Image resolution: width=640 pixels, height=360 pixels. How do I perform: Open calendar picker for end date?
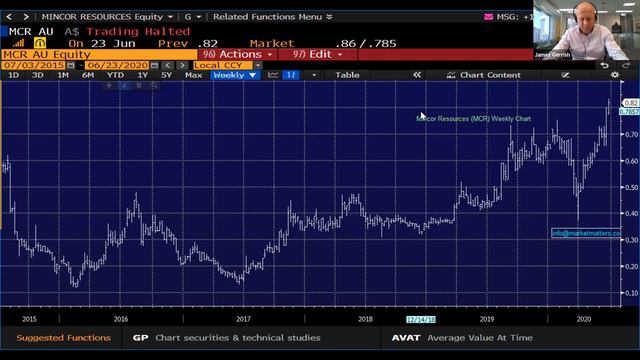click(154, 65)
